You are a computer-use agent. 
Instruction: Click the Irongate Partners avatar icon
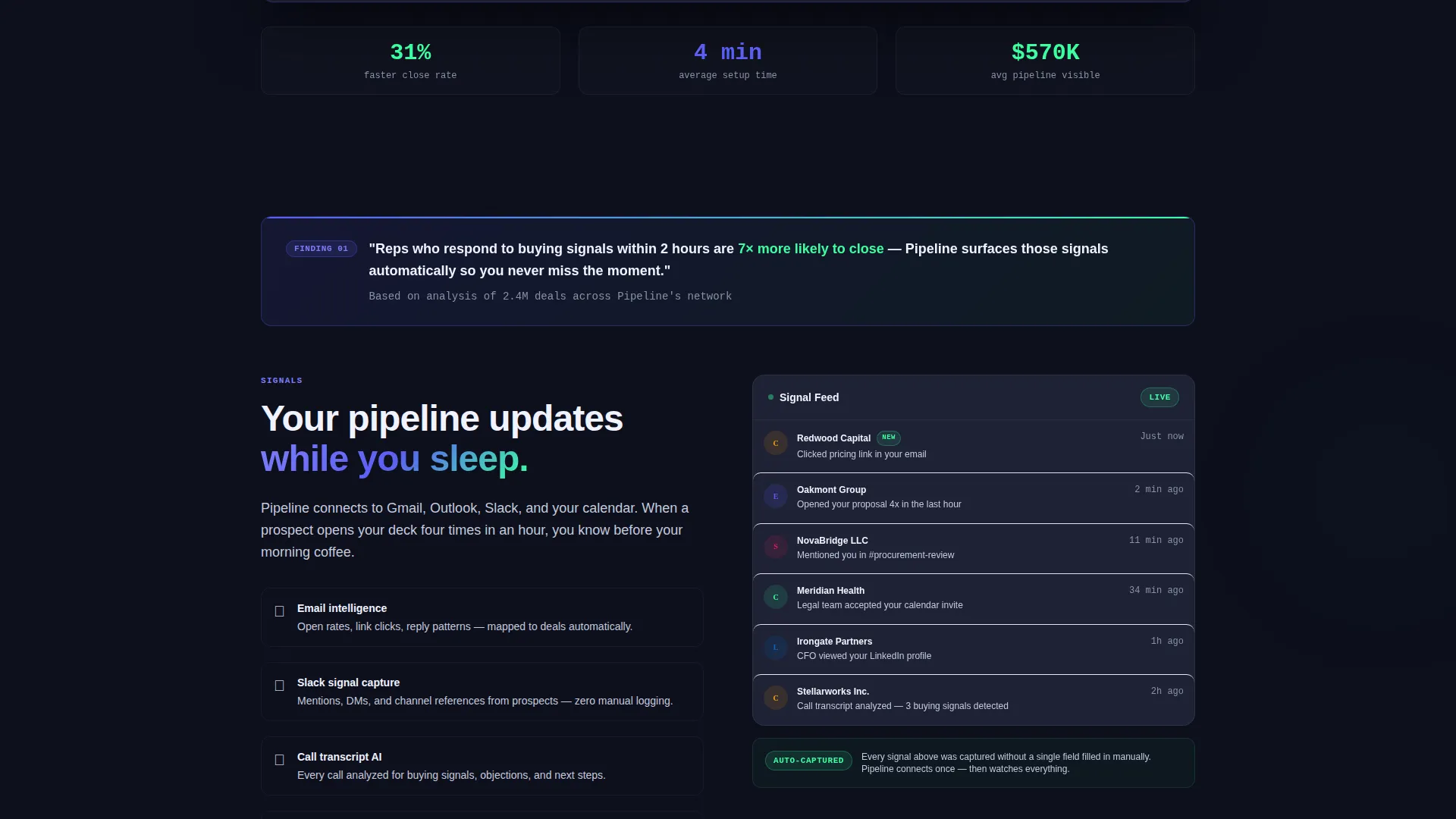(775, 648)
